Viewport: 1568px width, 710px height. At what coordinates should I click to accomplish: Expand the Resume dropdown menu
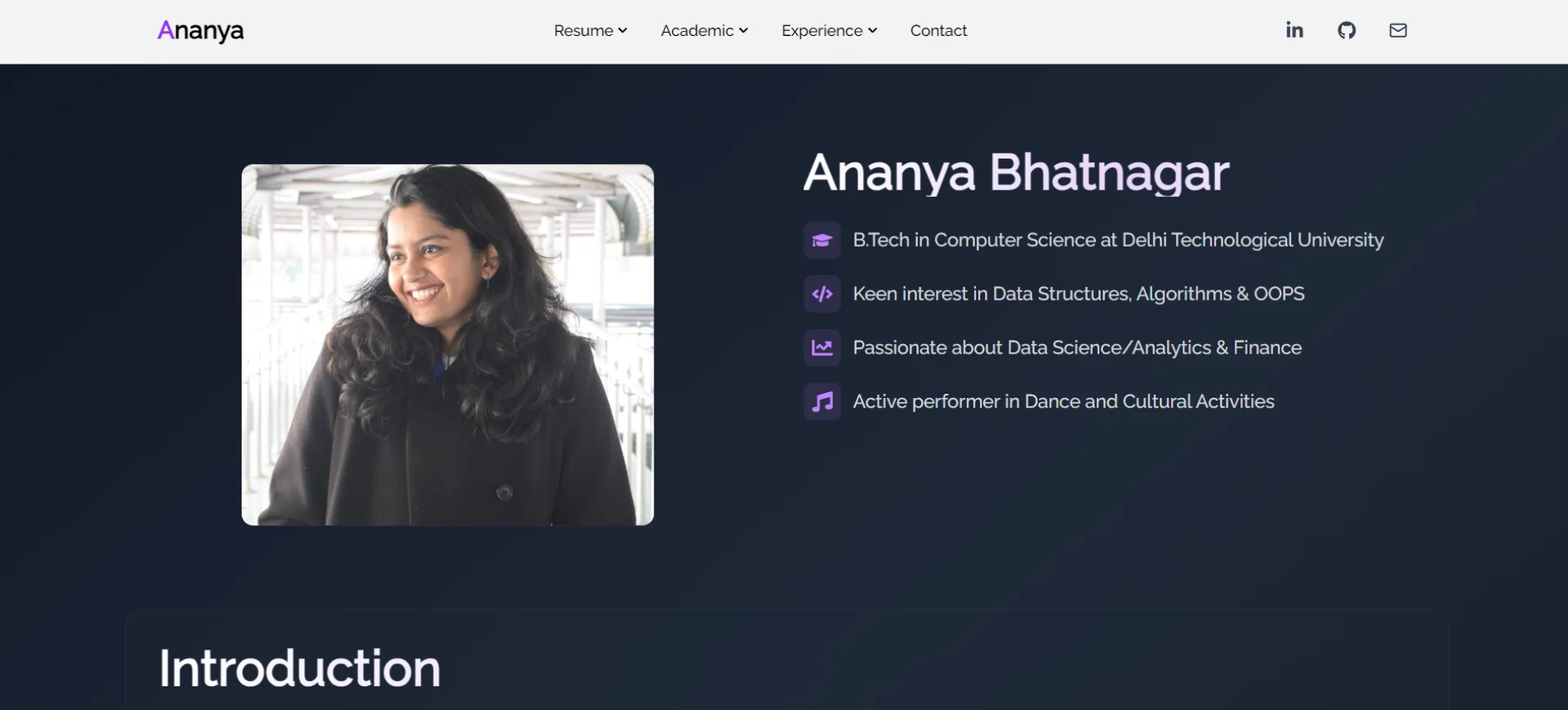[590, 30]
